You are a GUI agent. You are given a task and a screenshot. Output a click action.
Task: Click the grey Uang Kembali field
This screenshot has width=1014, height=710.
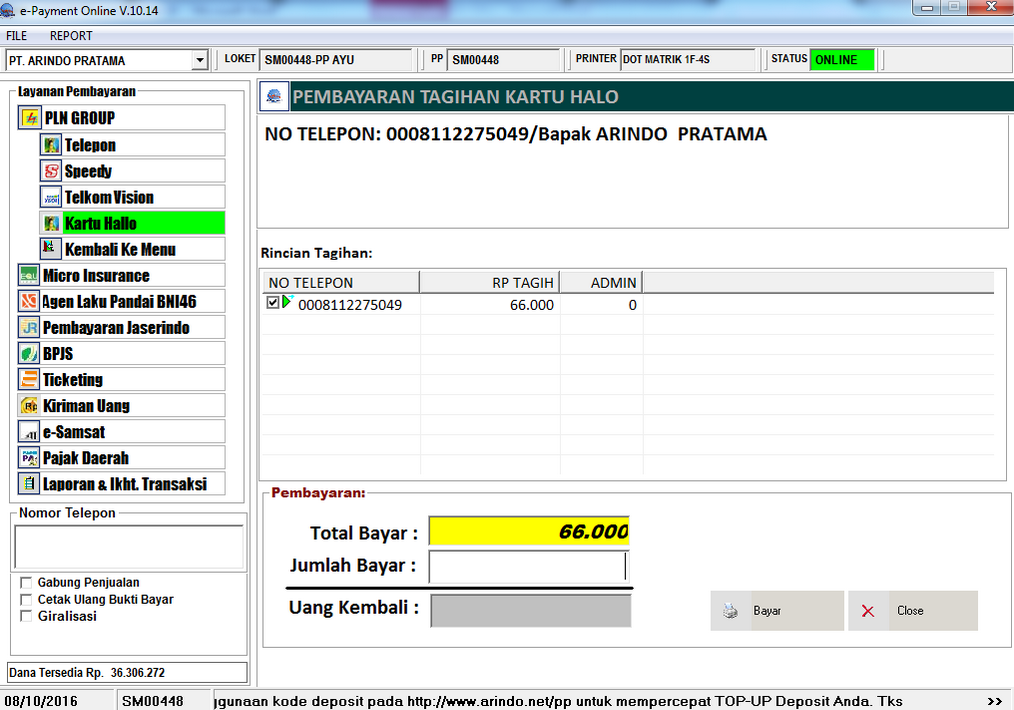click(x=530, y=611)
